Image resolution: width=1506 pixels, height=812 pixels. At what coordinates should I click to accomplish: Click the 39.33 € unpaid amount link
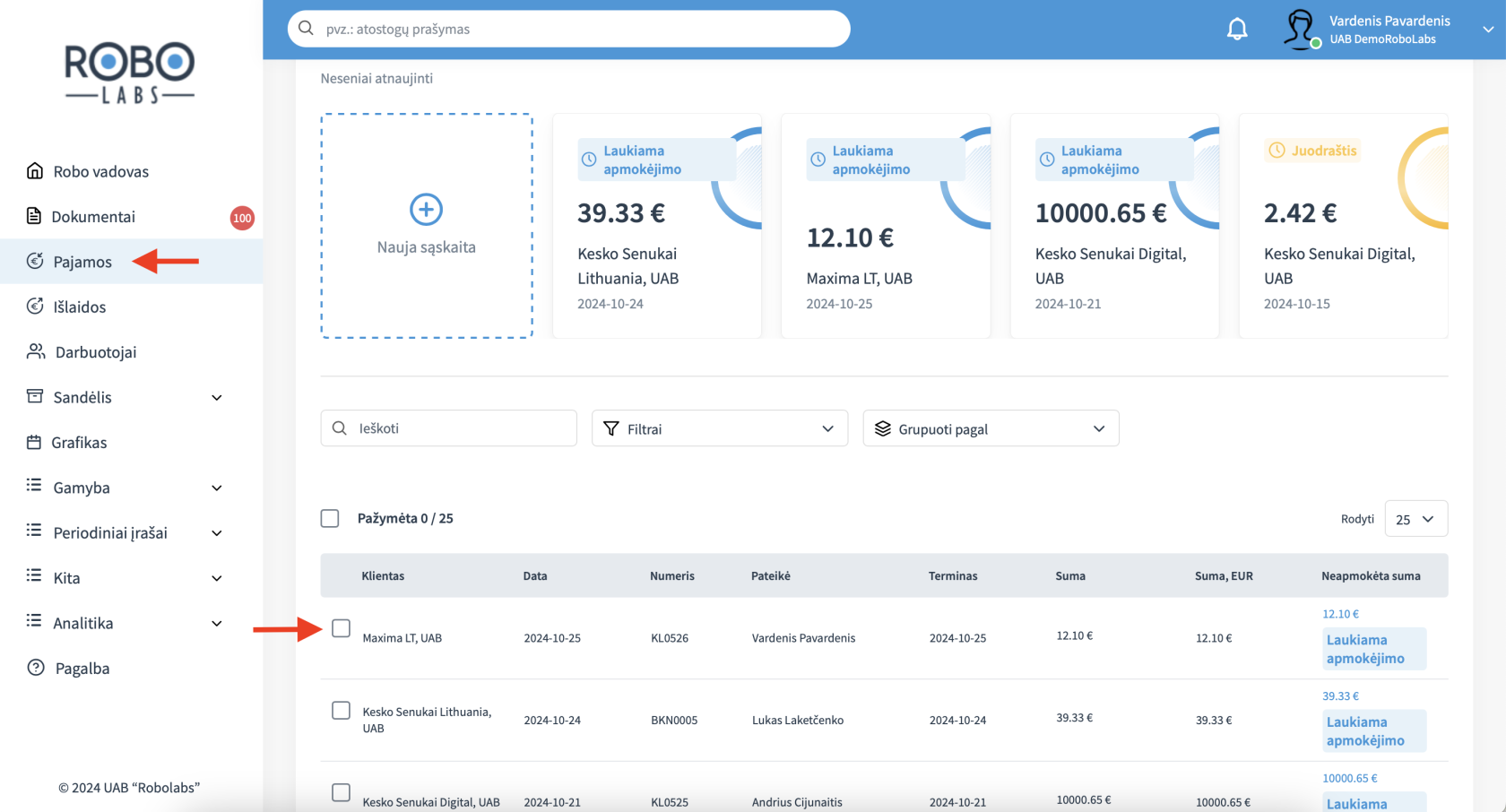1340,696
